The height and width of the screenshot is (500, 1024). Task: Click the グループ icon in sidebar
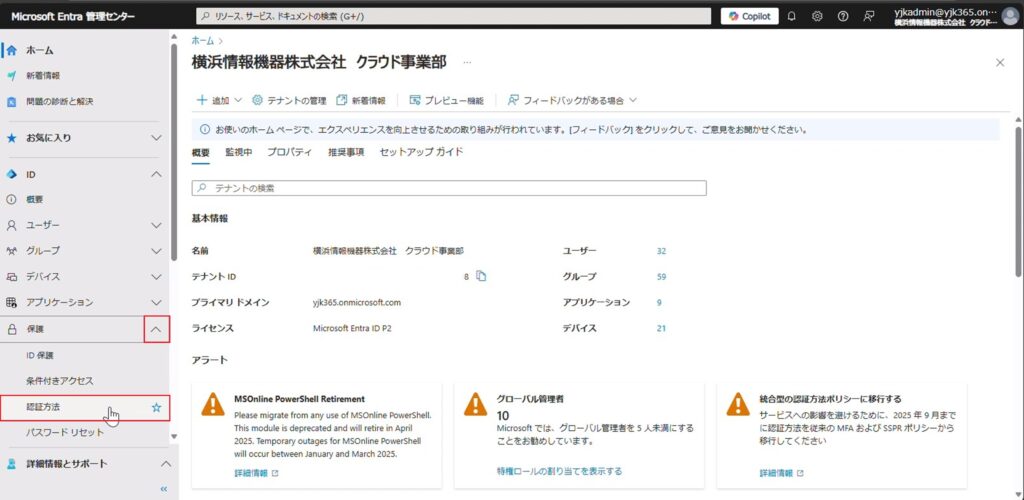click(x=11, y=251)
